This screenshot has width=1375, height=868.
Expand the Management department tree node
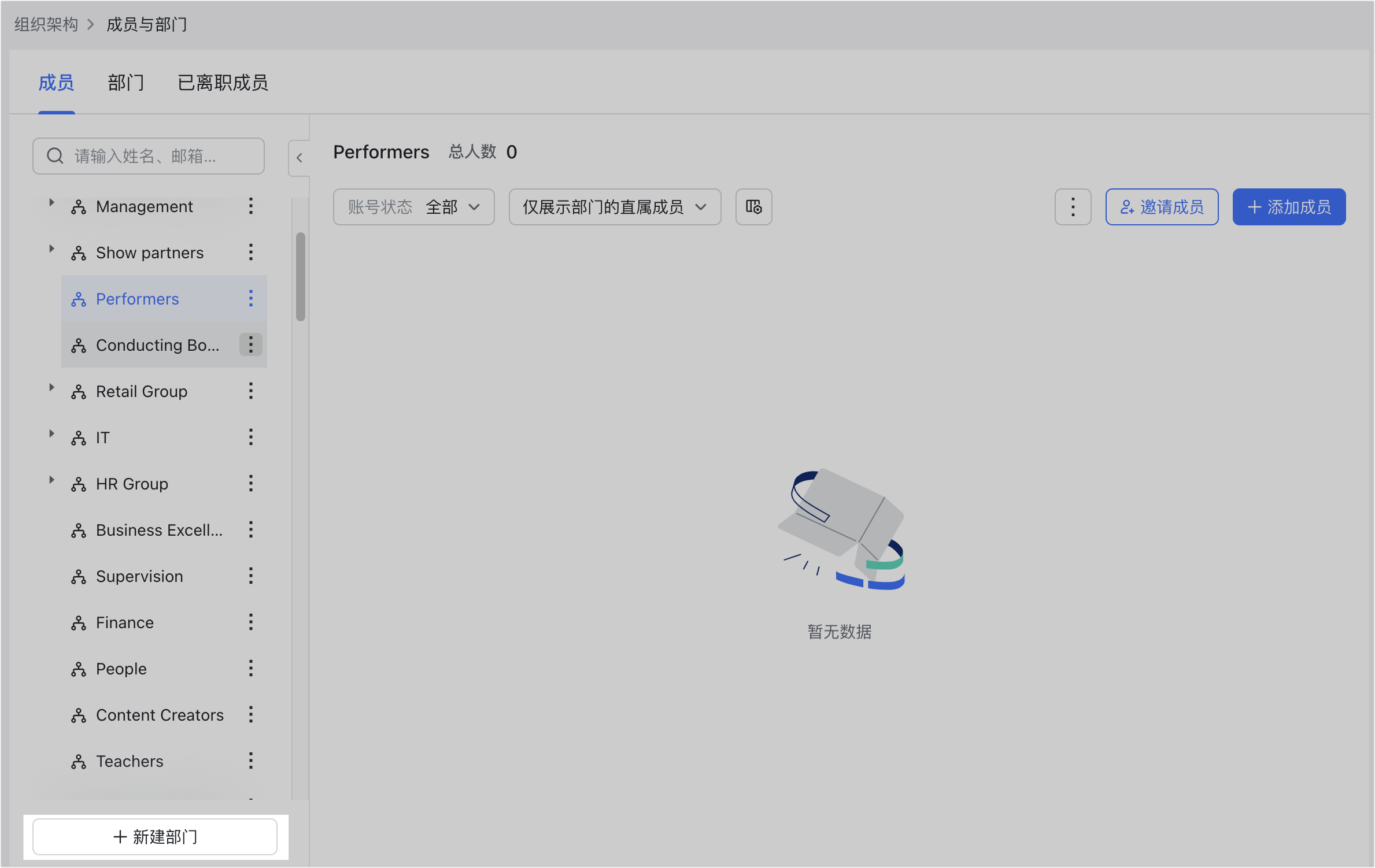click(x=51, y=202)
